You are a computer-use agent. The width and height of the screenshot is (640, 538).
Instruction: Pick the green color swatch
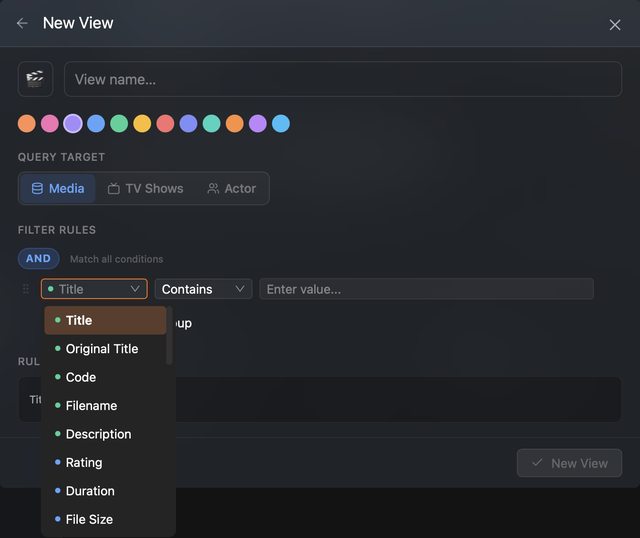119,124
